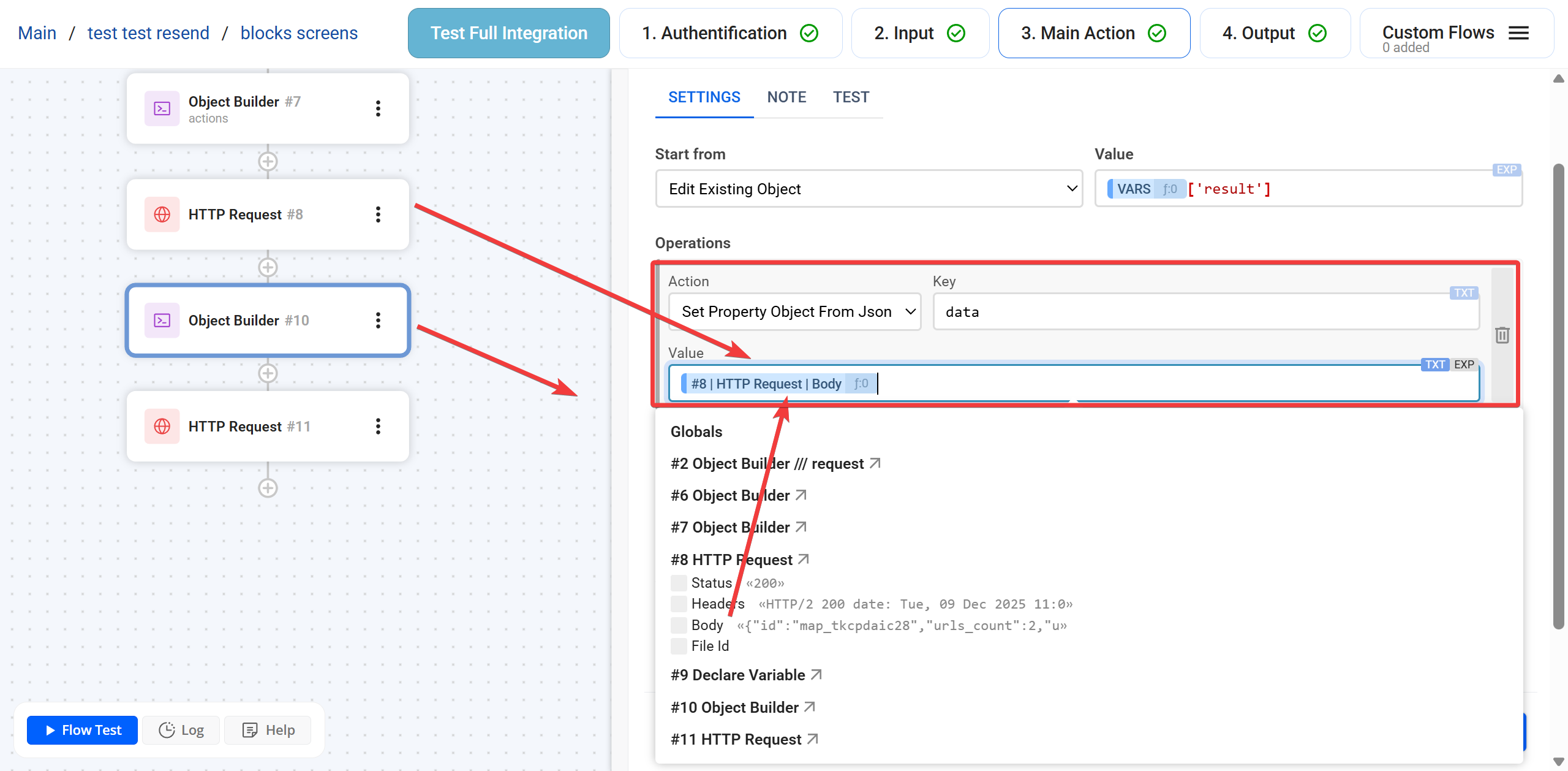
Task: Open the 4. Output step tab
Action: (1274, 33)
